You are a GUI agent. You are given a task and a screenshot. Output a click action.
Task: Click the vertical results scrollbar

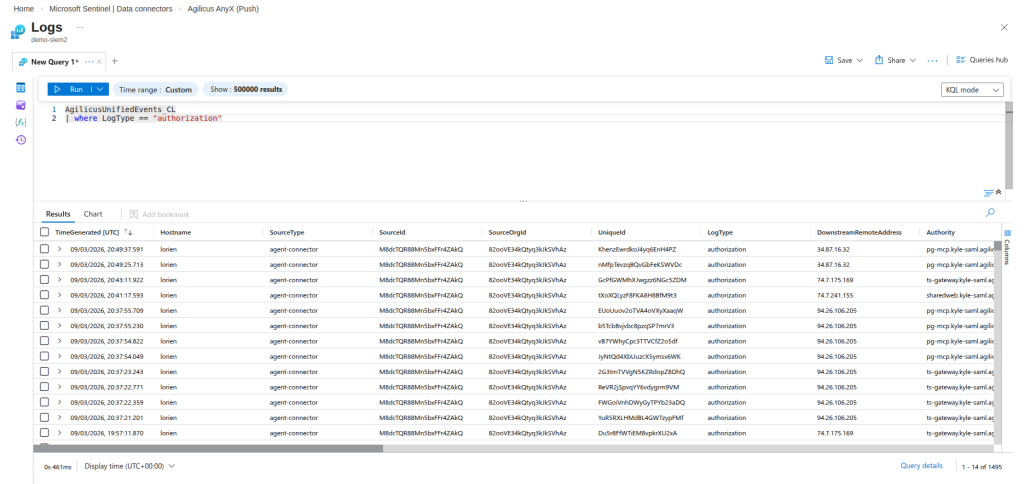[998, 247]
